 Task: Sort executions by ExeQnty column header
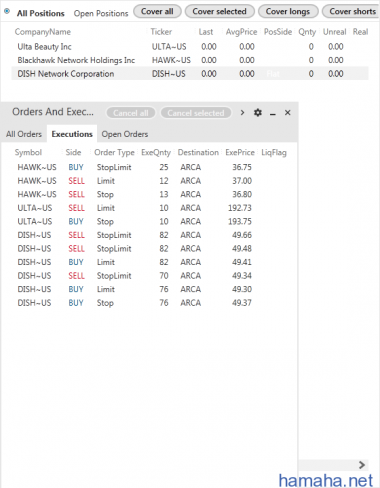point(156,152)
